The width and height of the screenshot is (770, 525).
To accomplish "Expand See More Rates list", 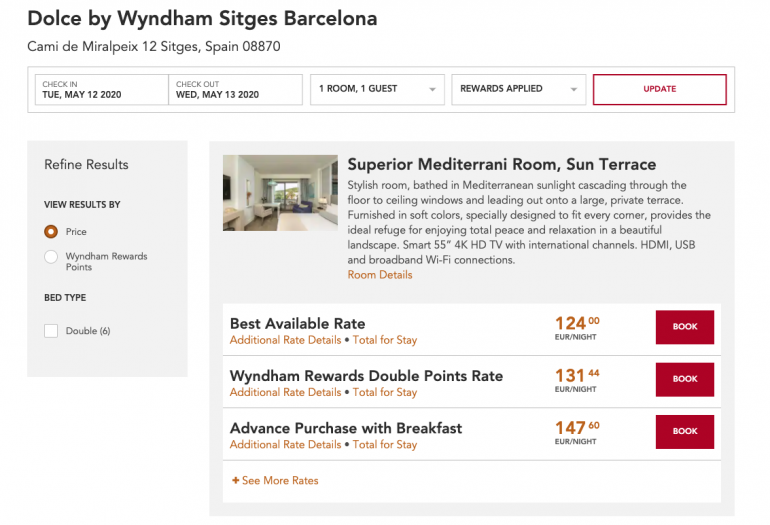I will coord(280,481).
